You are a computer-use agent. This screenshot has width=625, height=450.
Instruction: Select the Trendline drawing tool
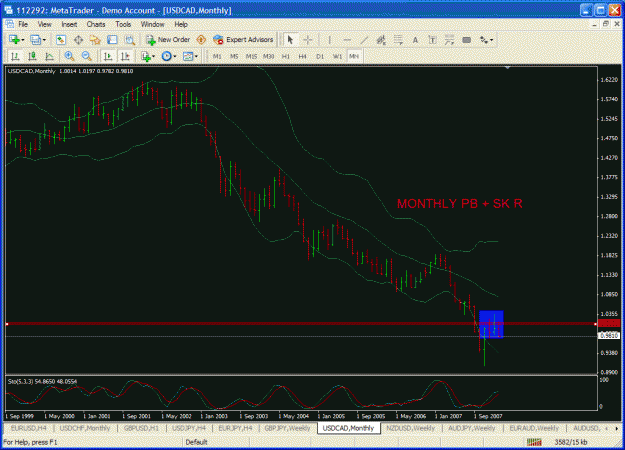(x=364, y=40)
